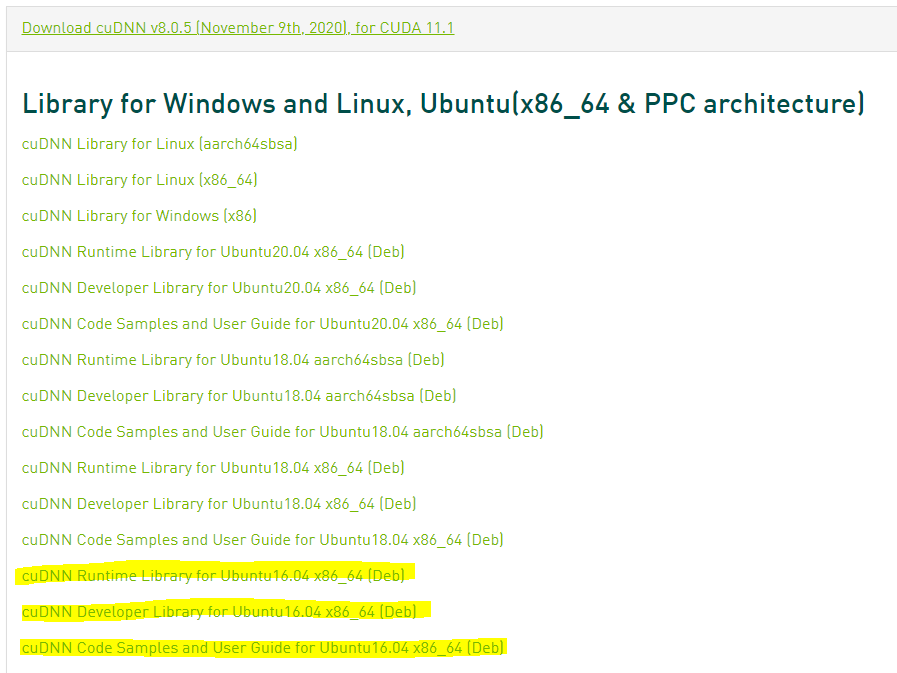Open Code Samples and User Guide Ubuntu18.04 aarch64sbsa

click(283, 432)
